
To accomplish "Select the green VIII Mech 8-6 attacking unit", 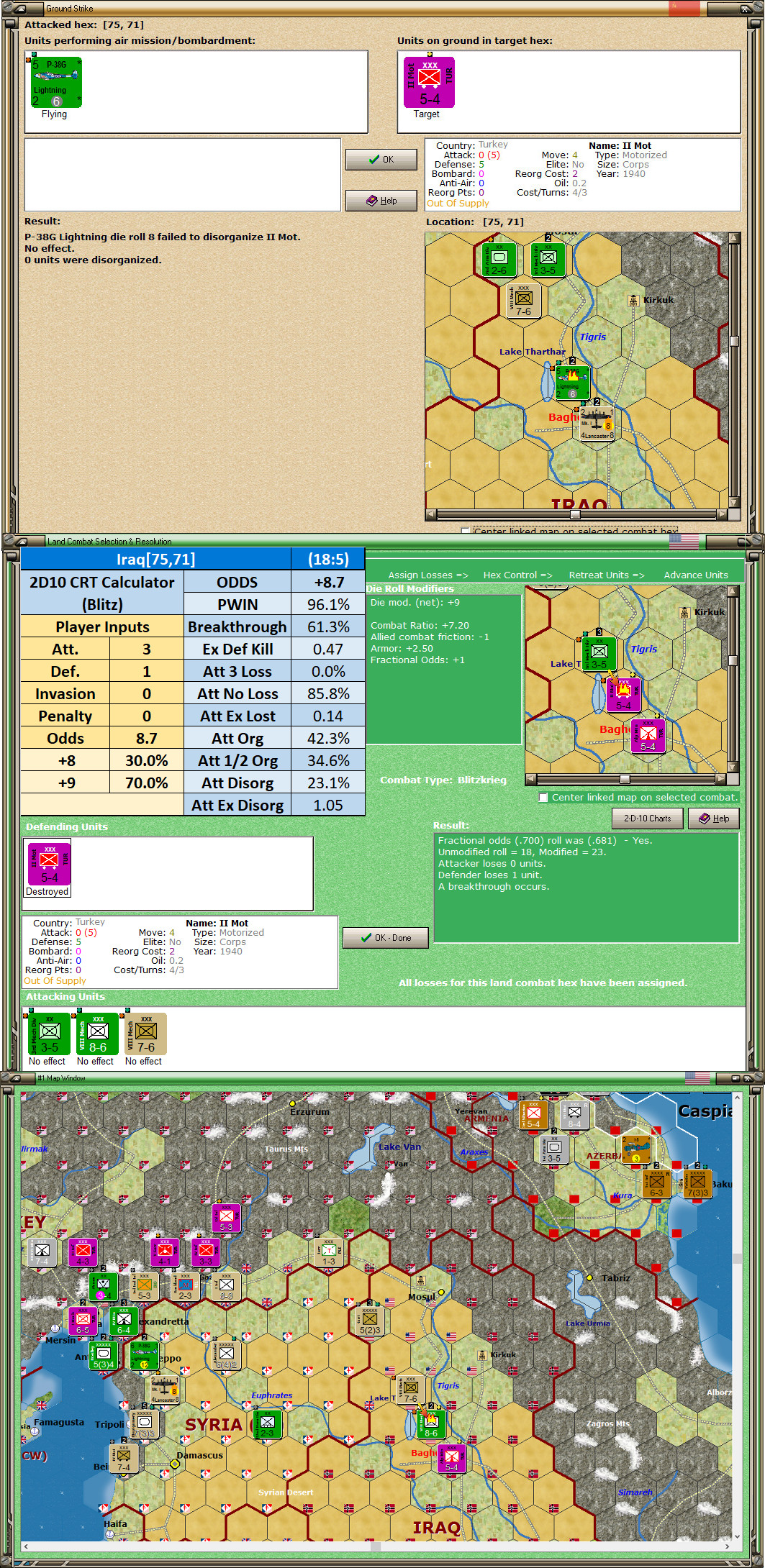I will pos(97,1034).
